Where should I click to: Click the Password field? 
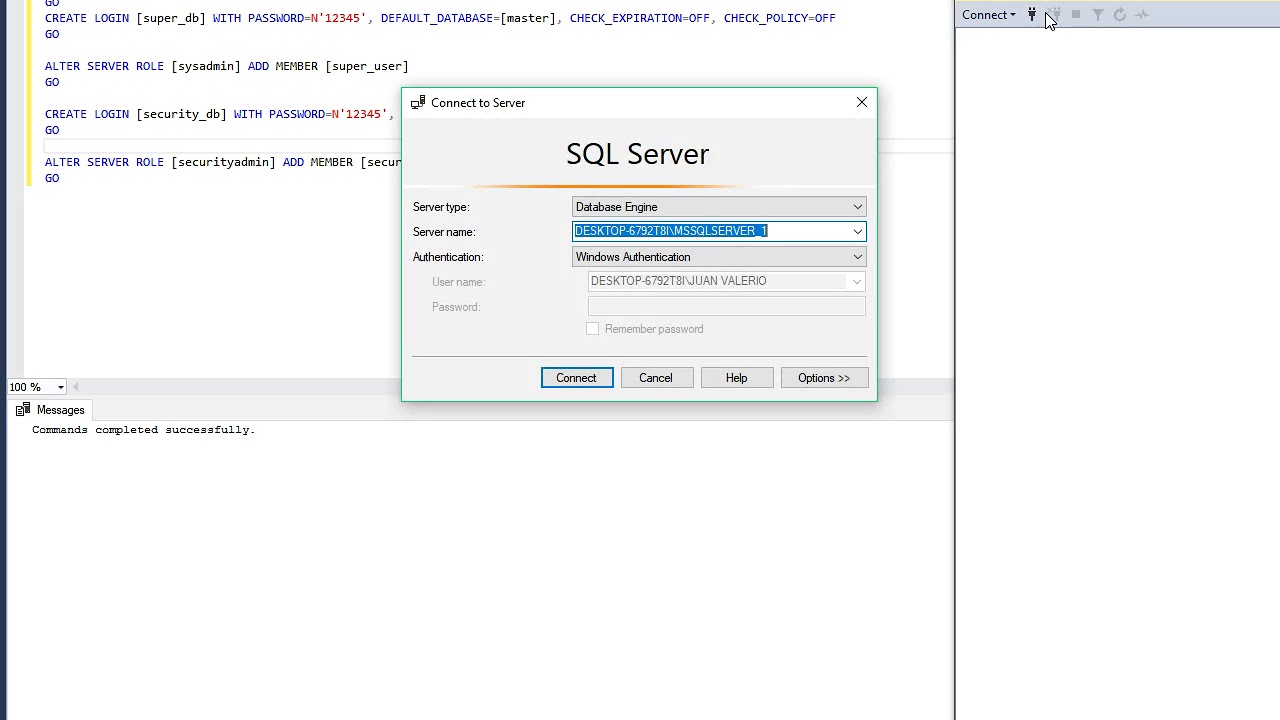tap(727, 307)
